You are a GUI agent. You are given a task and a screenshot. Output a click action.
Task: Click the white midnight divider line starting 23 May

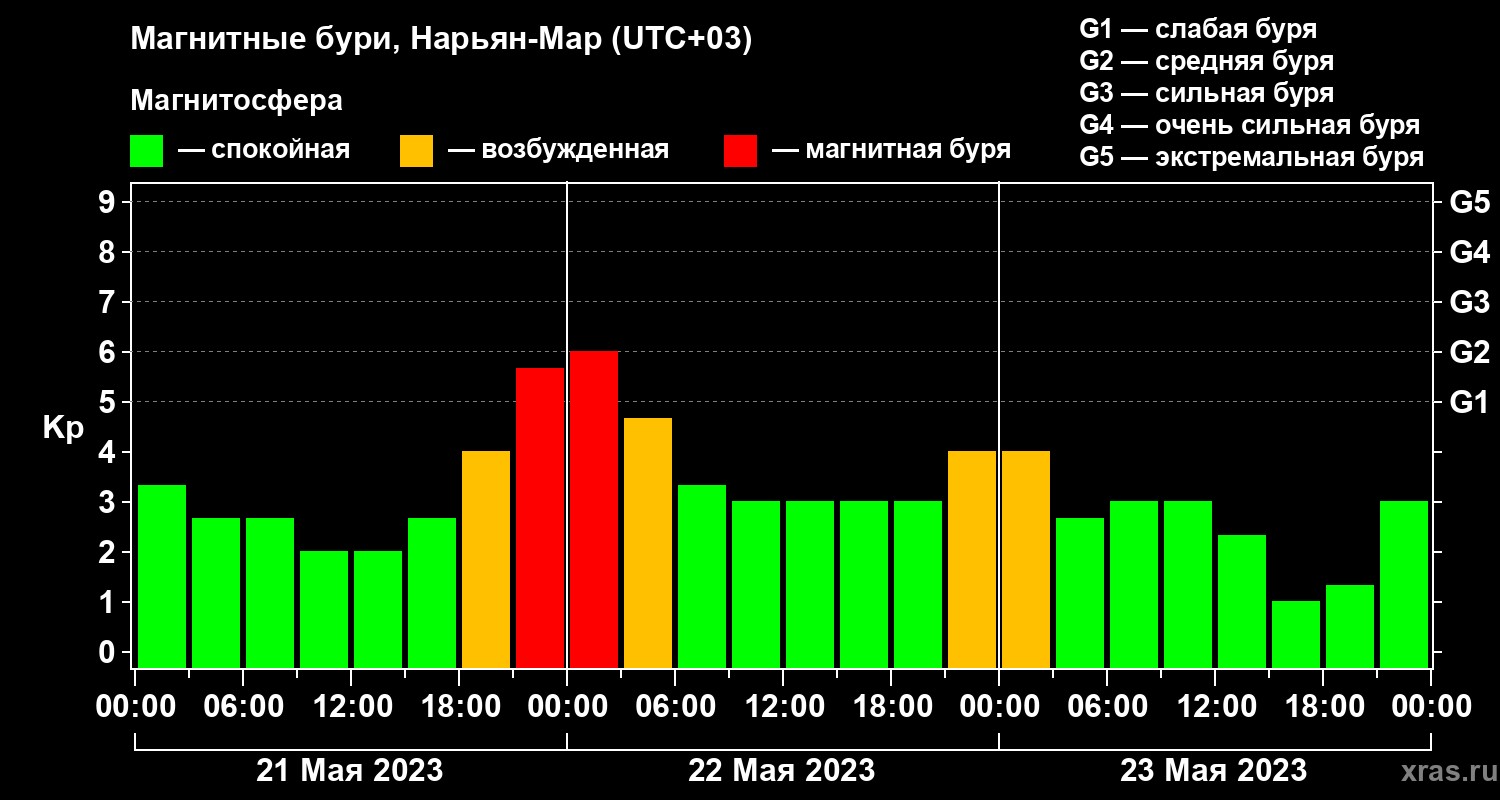(999, 425)
